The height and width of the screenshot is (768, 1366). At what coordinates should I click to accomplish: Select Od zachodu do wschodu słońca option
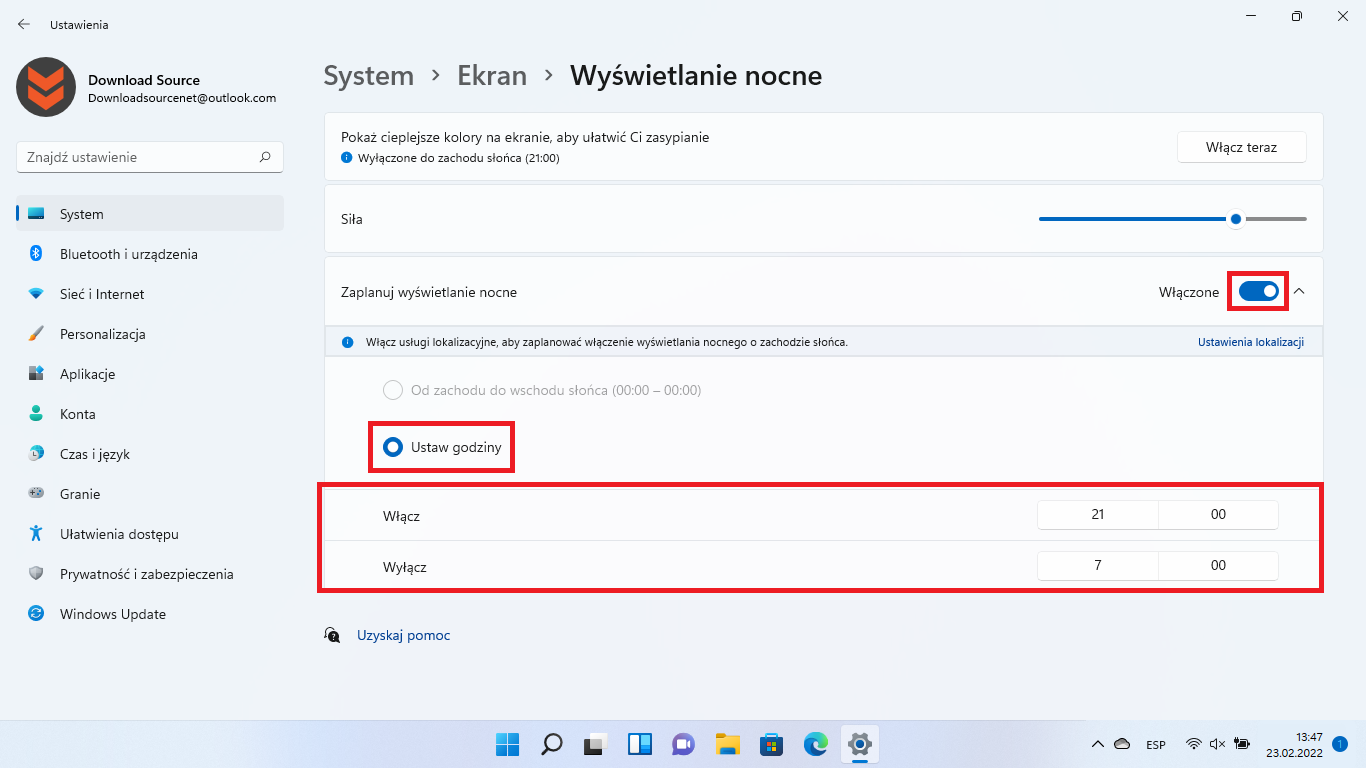coord(542,390)
